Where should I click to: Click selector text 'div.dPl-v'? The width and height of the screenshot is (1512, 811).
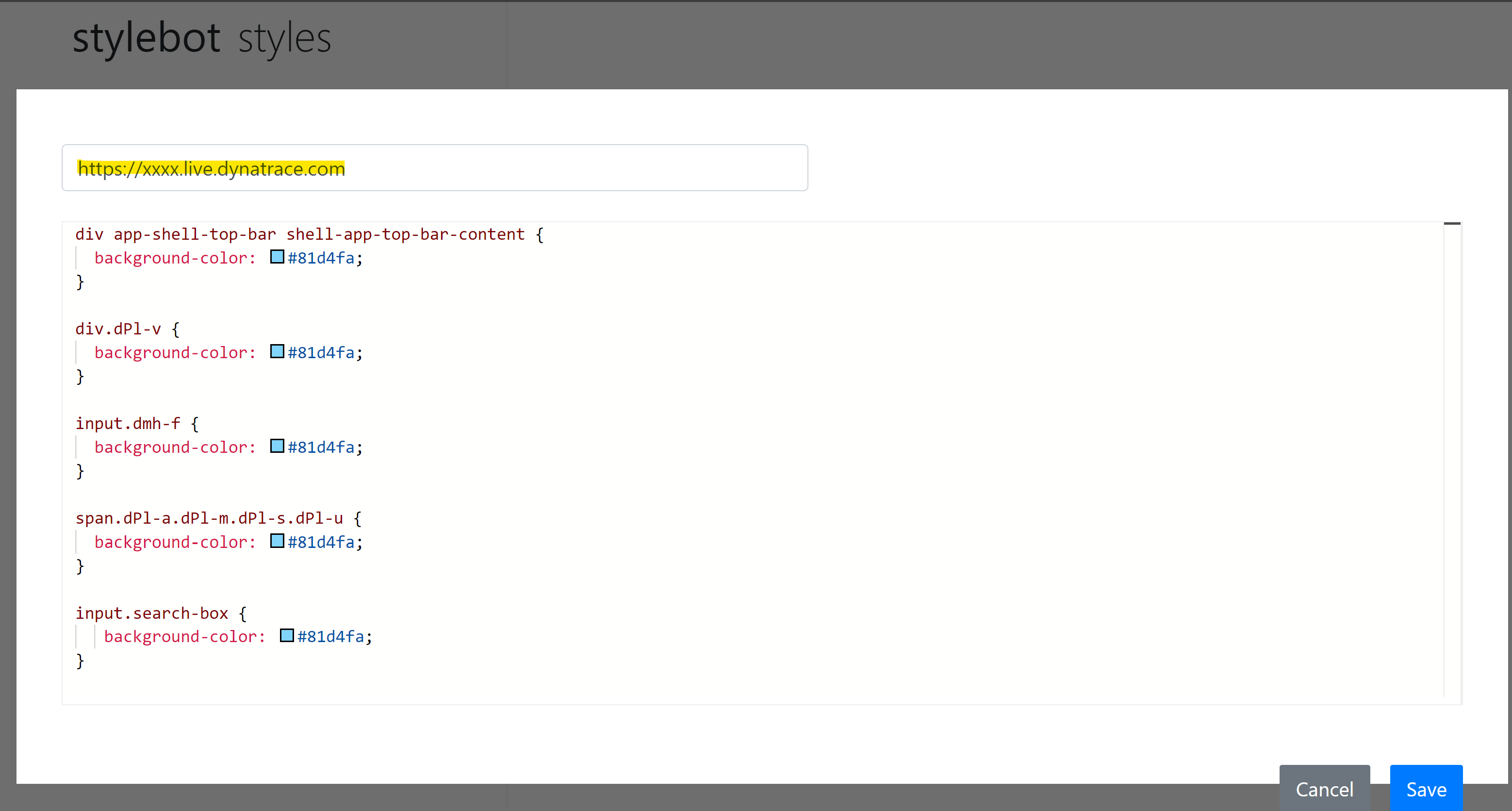pyautogui.click(x=118, y=329)
